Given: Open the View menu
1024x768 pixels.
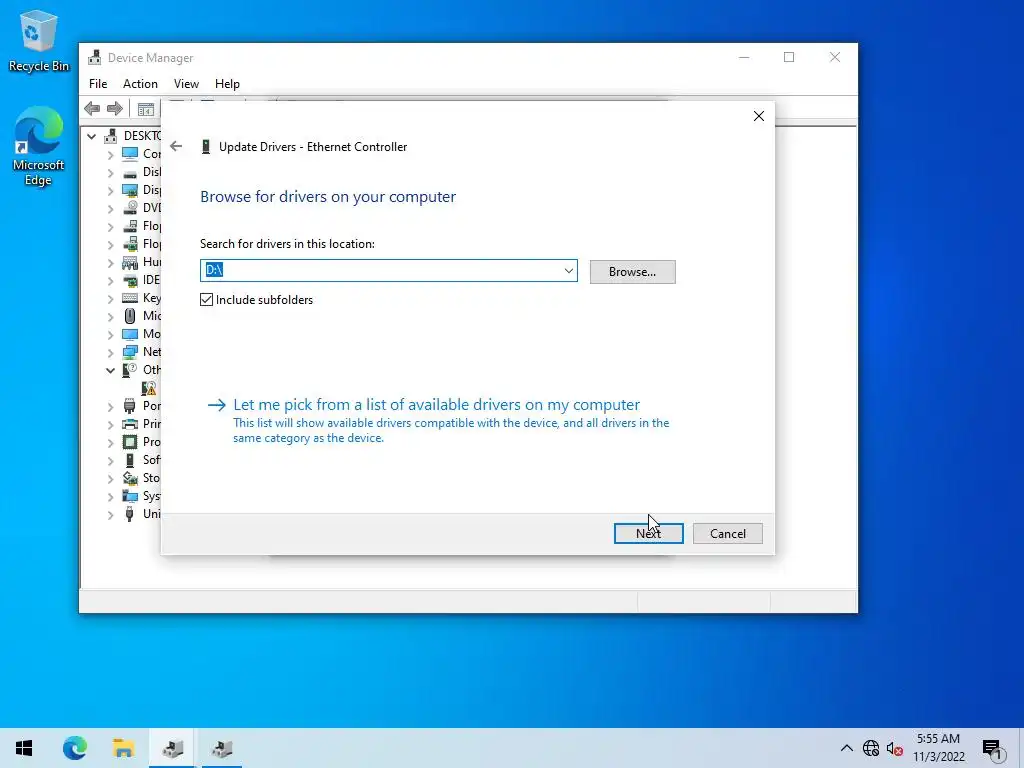Looking at the screenshot, I should coord(186,84).
